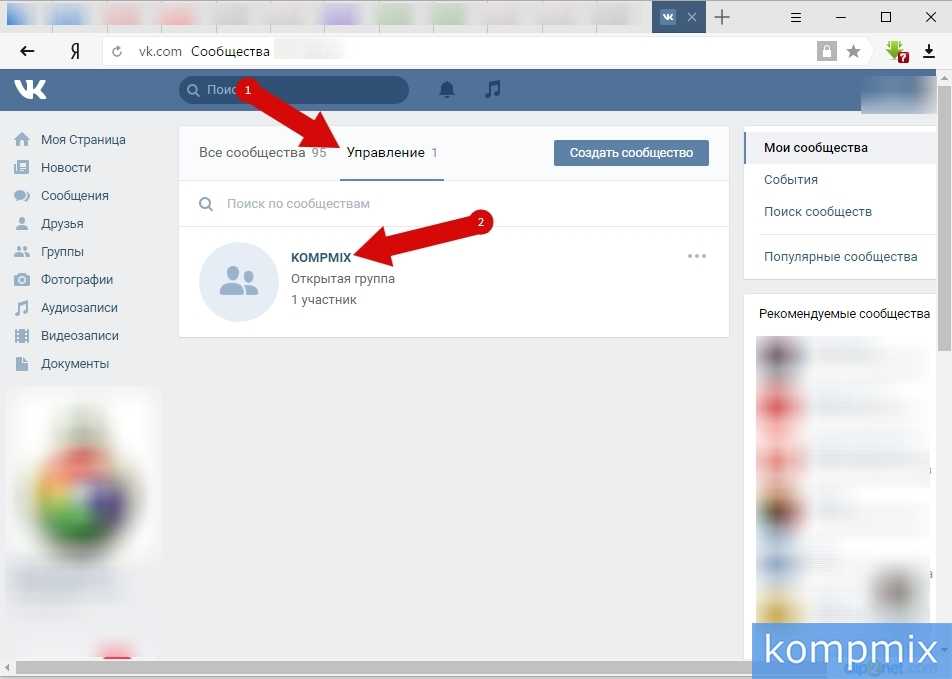
Task: Open the Друзья section
Action: [62, 223]
